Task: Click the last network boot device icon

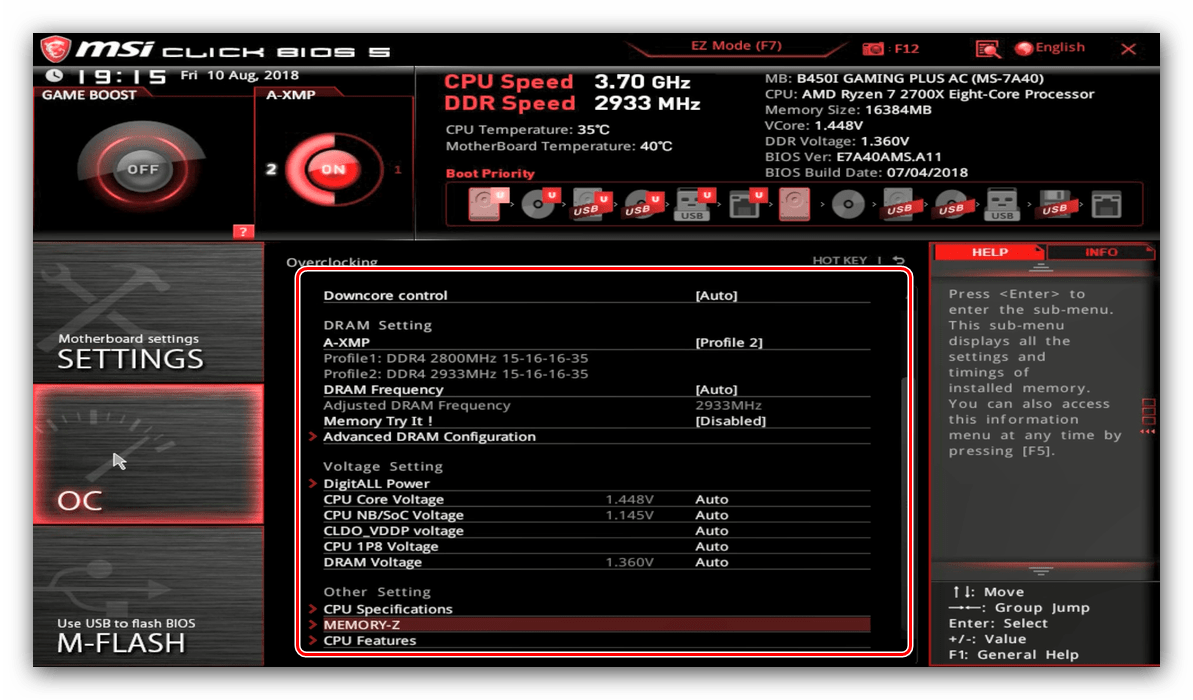Action: 1106,204
